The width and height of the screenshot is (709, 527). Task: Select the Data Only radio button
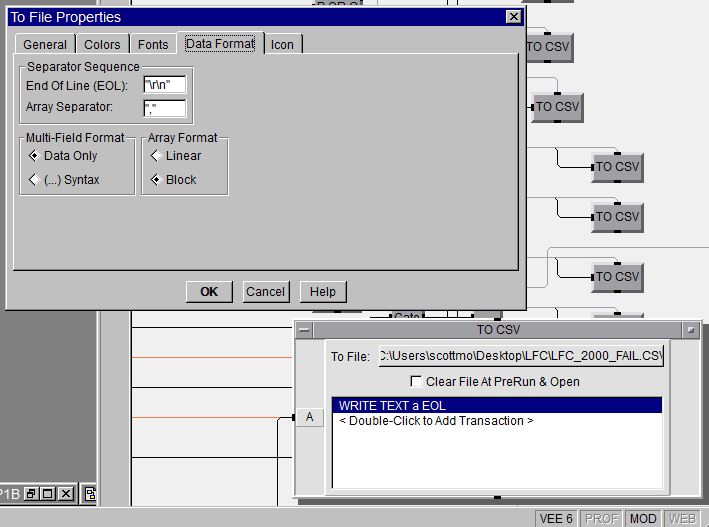click(x=34, y=156)
